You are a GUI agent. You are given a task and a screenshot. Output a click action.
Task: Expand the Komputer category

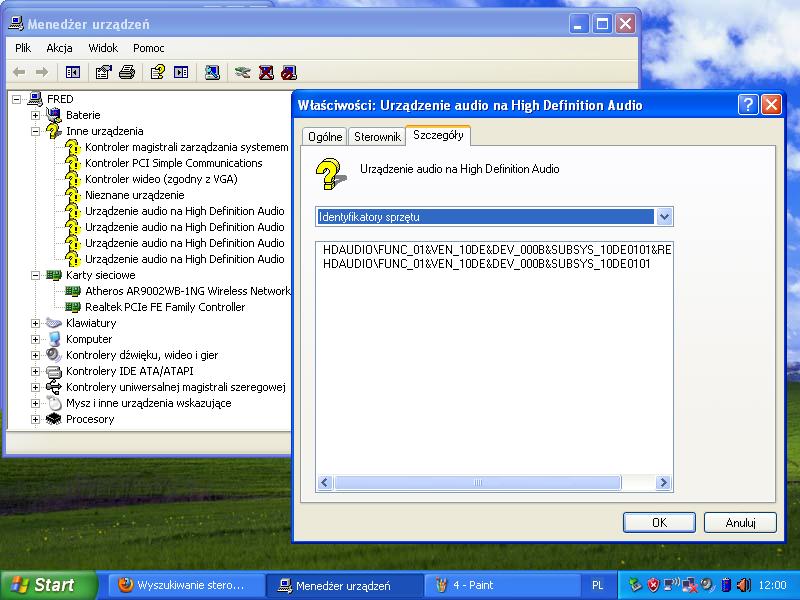pos(35,339)
